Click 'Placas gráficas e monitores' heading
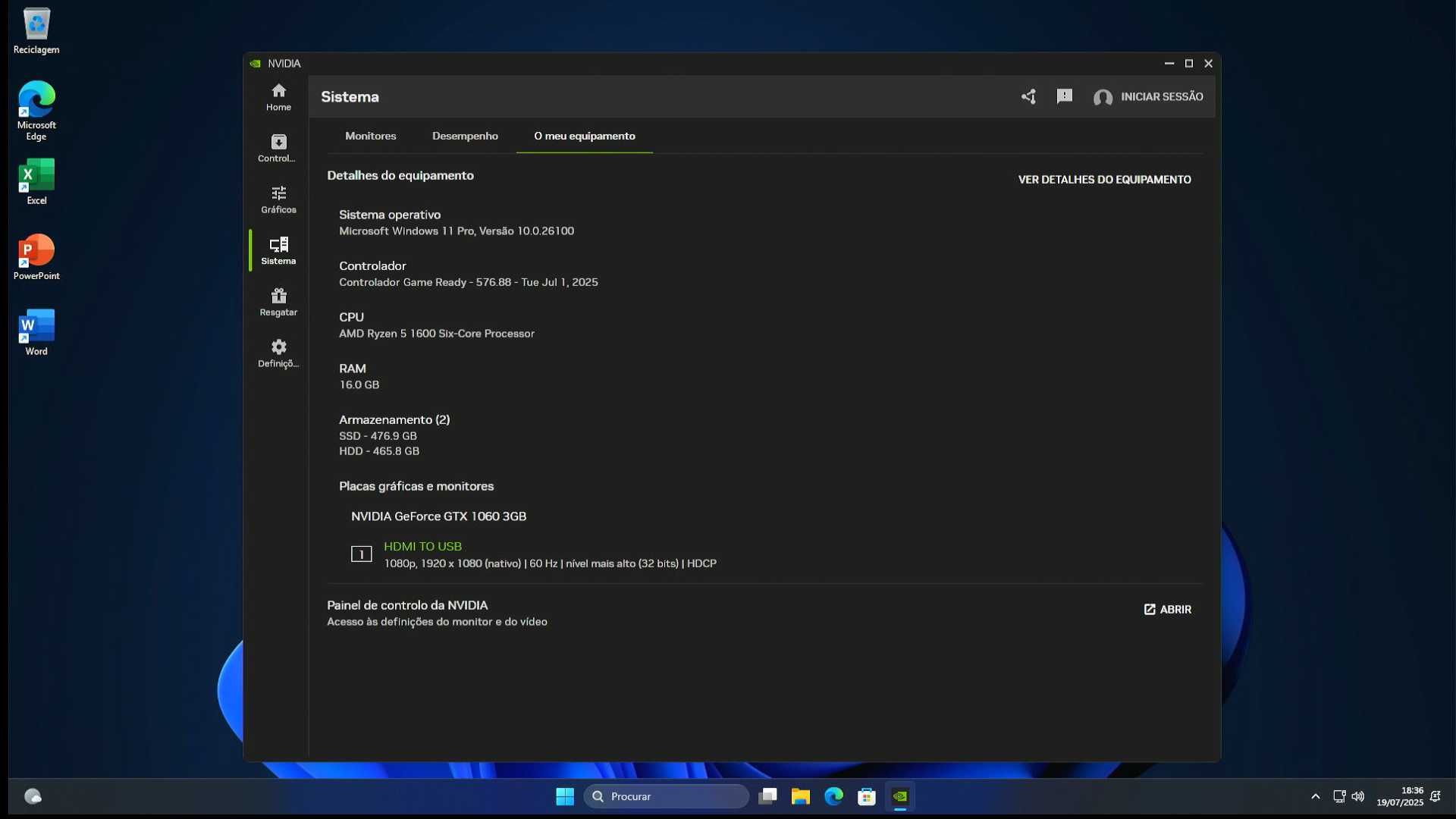Image resolution: width=1456 pixels, height=819 pixels. pos(416,486)
